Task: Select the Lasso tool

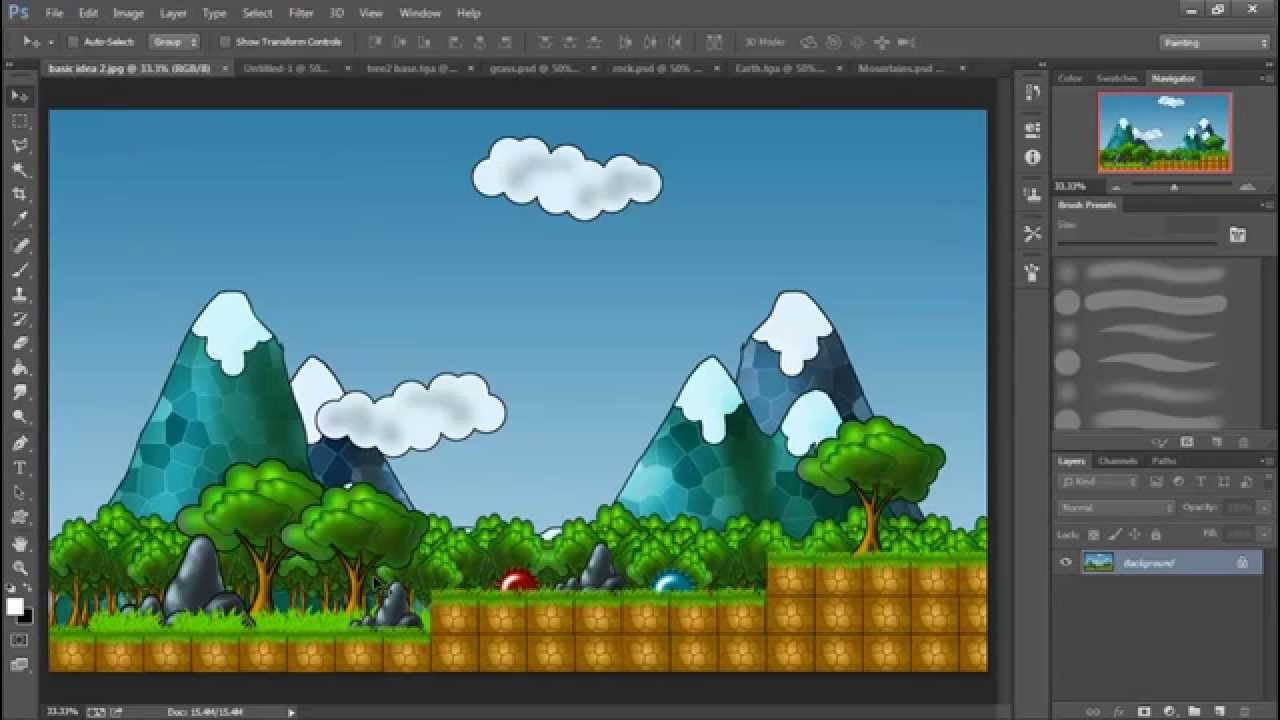Action: coord(20,146)
